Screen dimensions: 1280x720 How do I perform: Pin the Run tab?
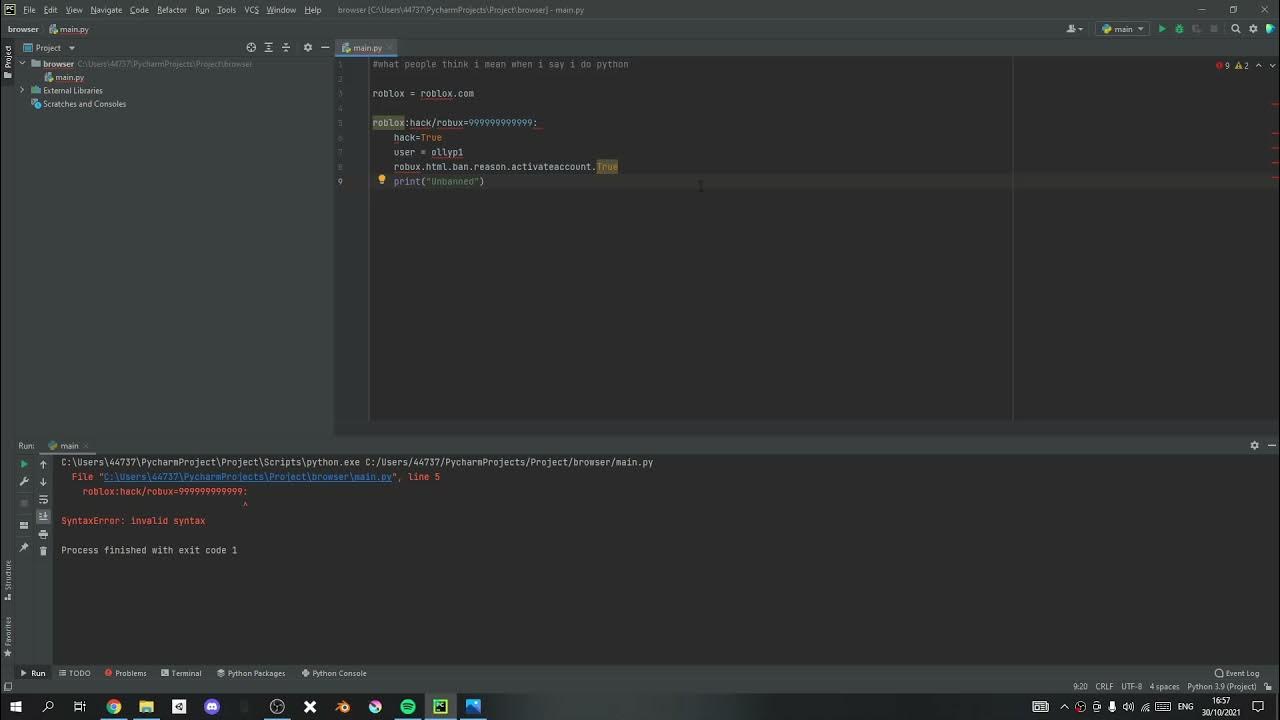pos(24,547)
